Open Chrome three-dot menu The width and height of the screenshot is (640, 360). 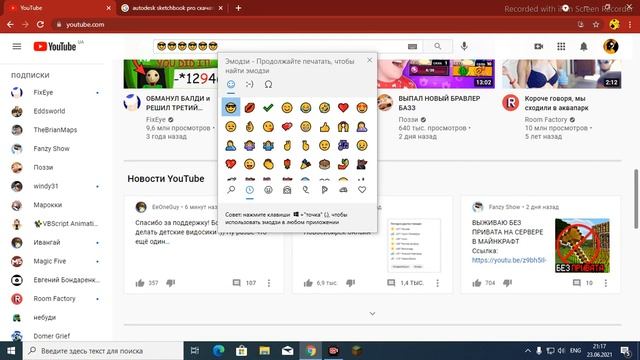630,24
